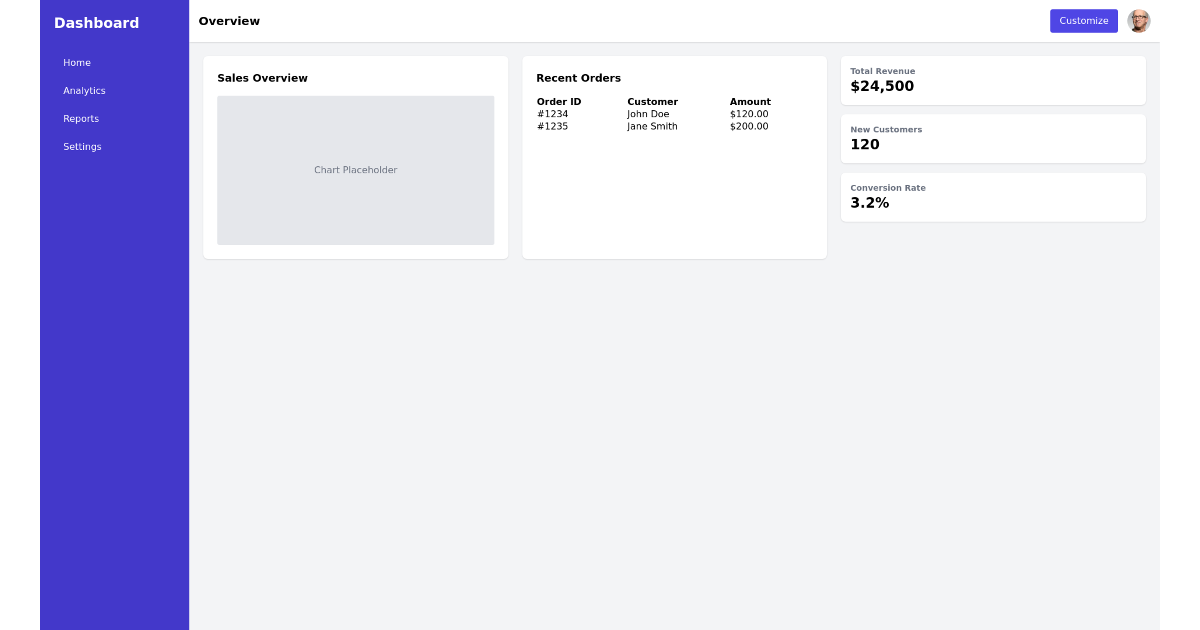Viewport: 1200px width, 630px height.
Task: Click the New Customers metric
Action: [x=993, y=138]
